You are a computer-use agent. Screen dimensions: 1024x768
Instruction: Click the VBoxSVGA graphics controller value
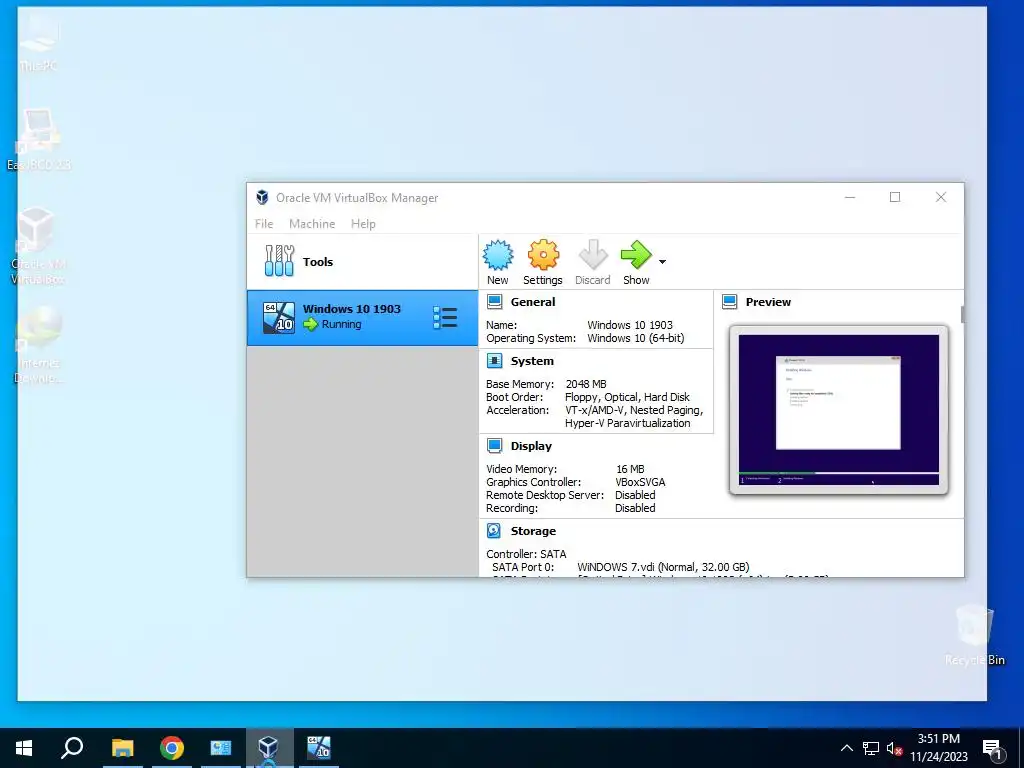[640, 482]
